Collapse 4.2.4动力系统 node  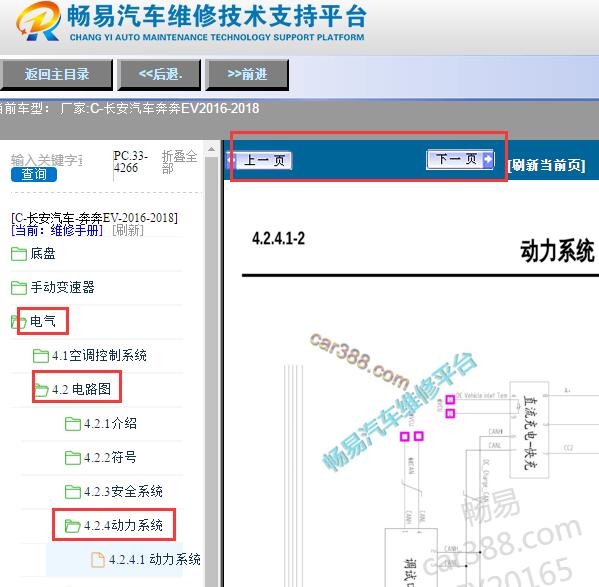pyautogui.click(x=123, y=526)
